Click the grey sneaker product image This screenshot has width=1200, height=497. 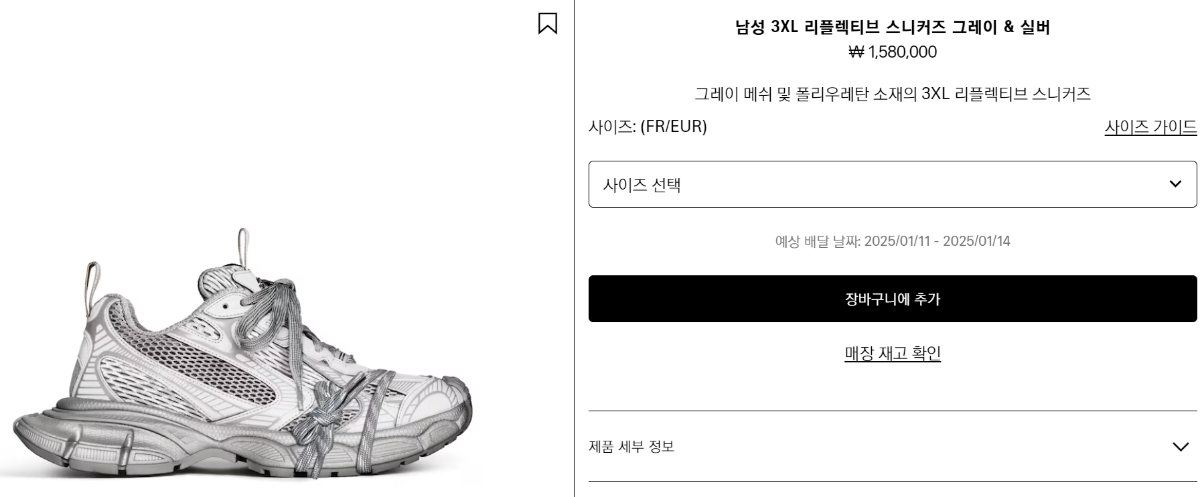coord(240,370)
